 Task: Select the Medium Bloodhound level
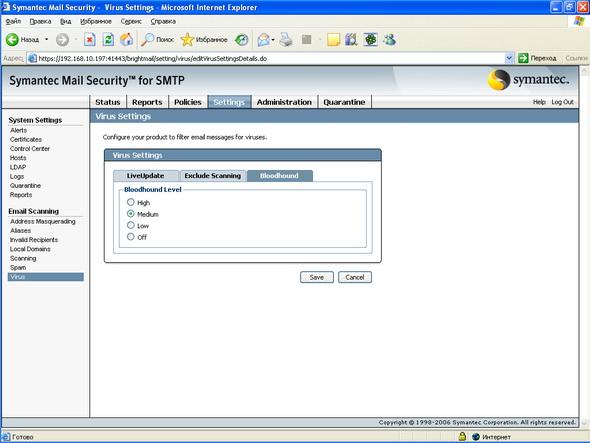pos(131,213)
